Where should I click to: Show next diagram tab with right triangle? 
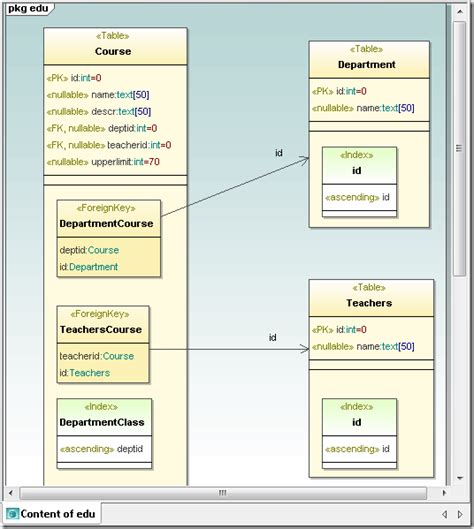pos(459,514)
